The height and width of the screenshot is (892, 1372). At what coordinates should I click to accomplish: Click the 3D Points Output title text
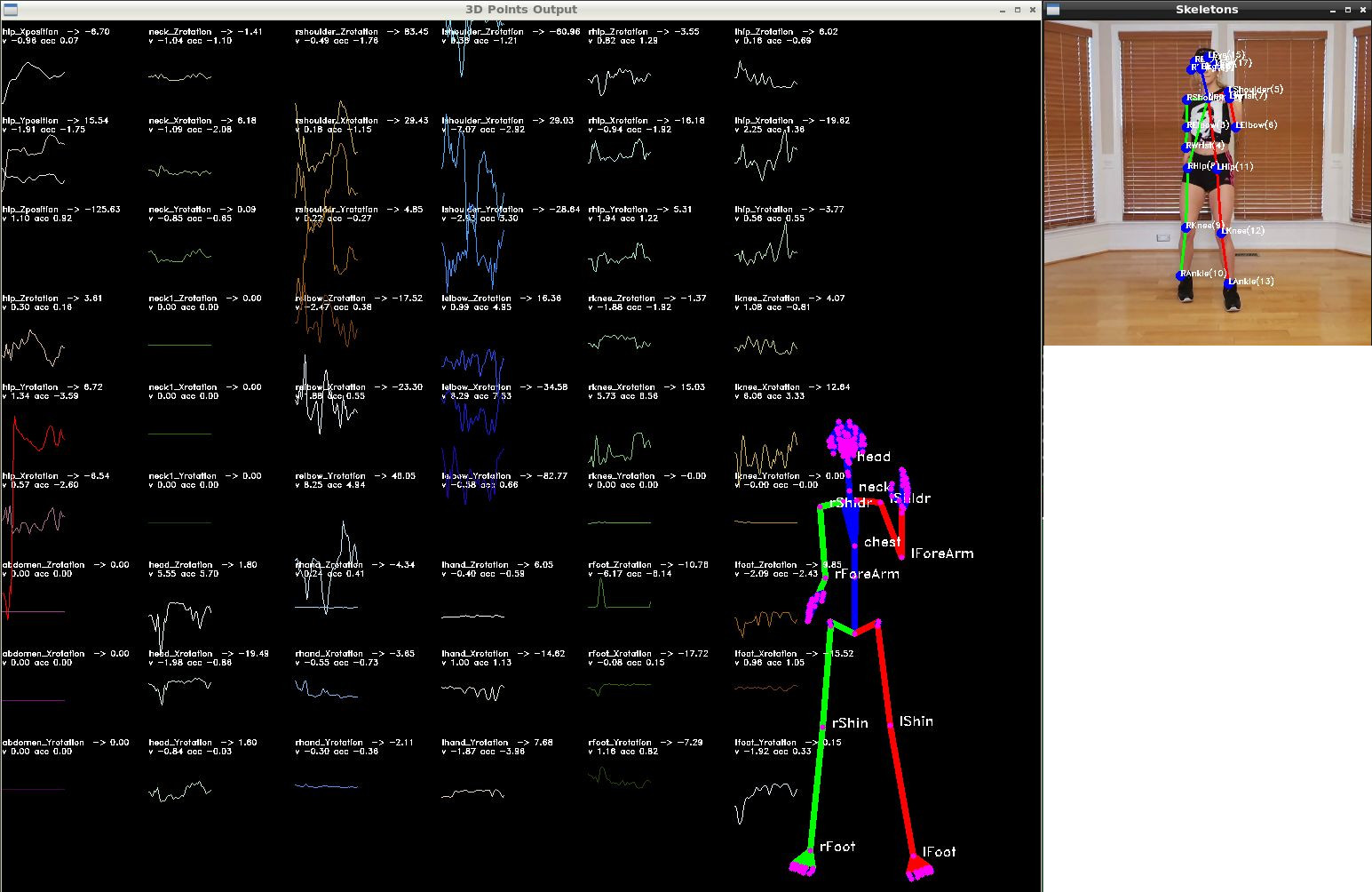click(x=521, y=9)
